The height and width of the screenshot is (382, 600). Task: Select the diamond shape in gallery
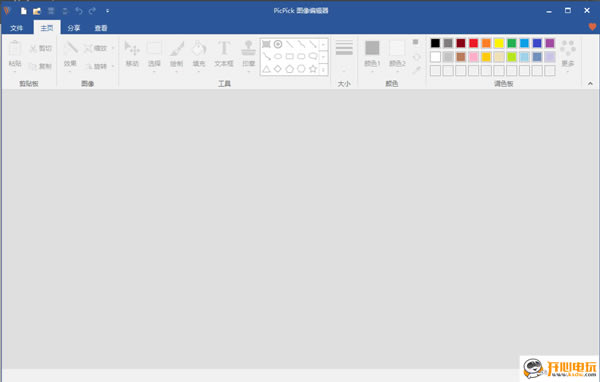click(x=278, y=69)
